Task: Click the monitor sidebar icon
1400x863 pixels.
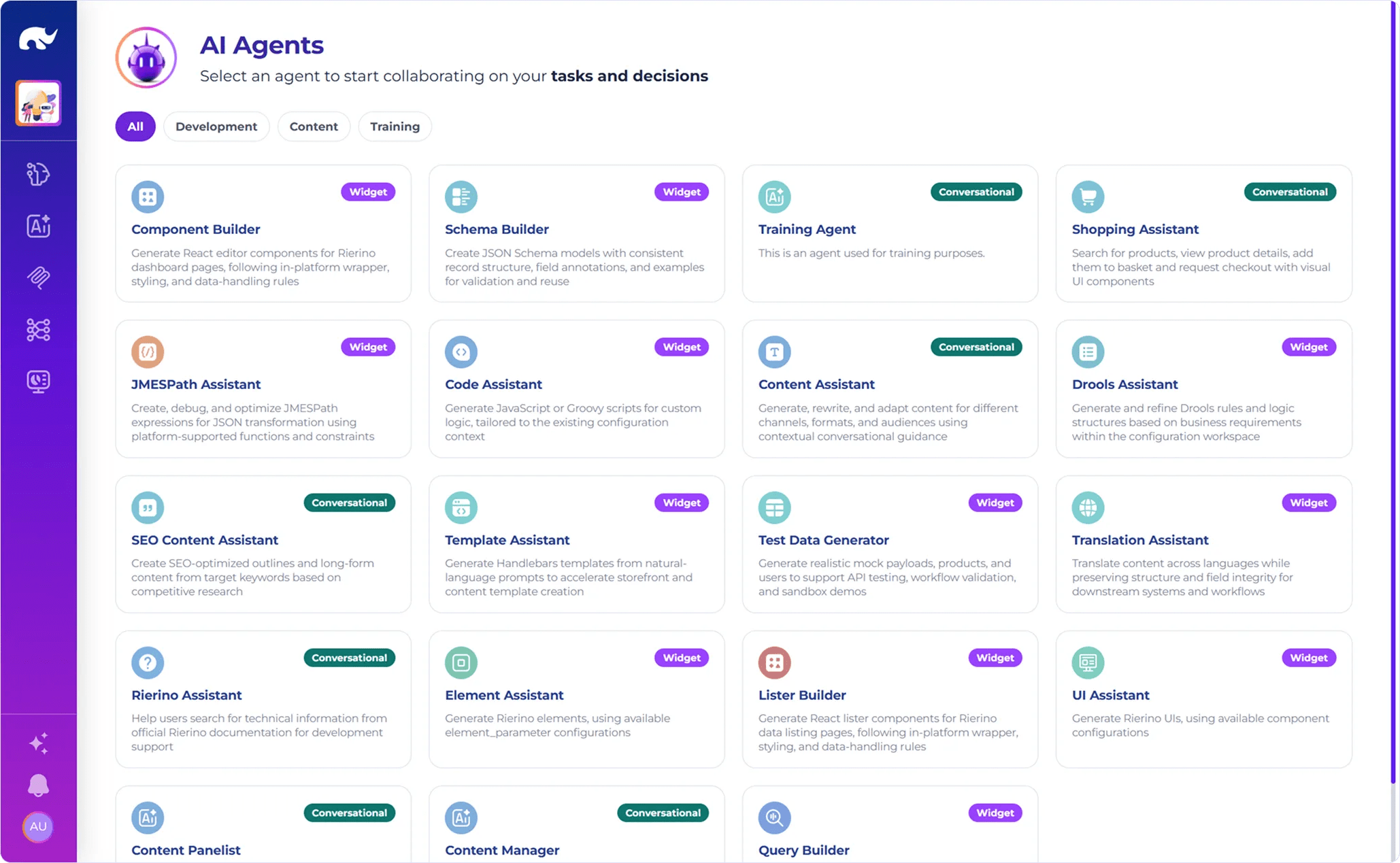Action: (x=38, y=381)
